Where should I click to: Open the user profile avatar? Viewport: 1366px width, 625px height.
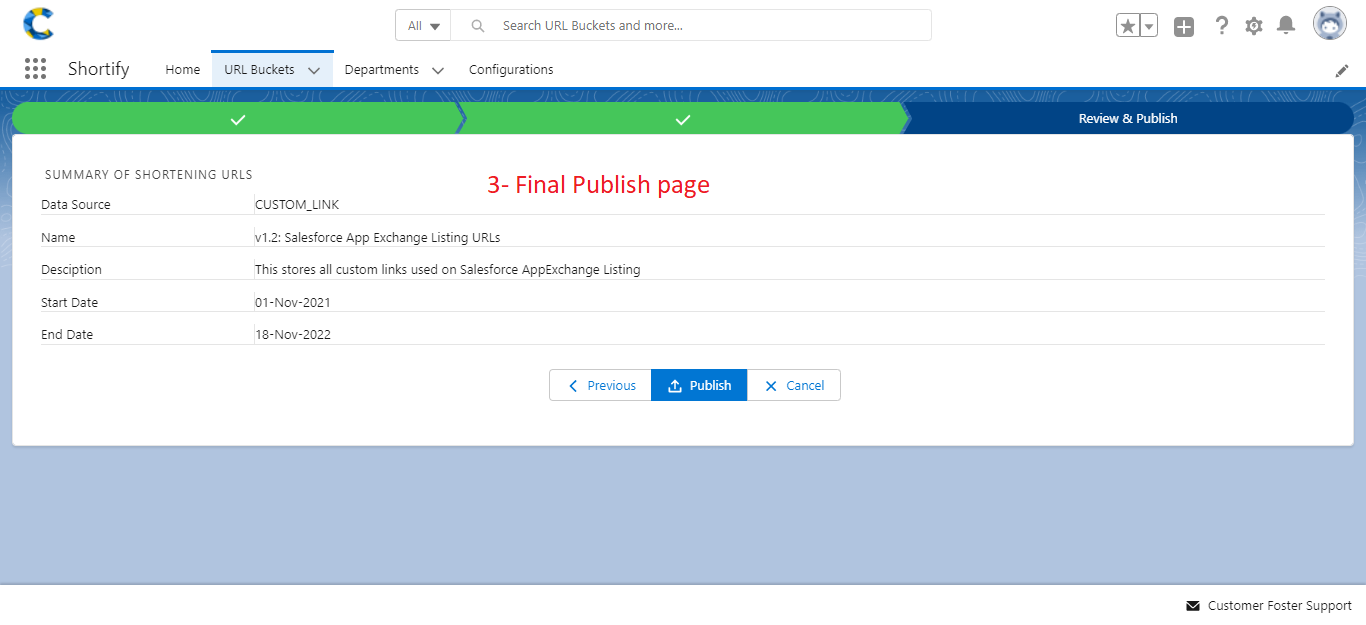pyautogui.click(x=1329, y=22)
